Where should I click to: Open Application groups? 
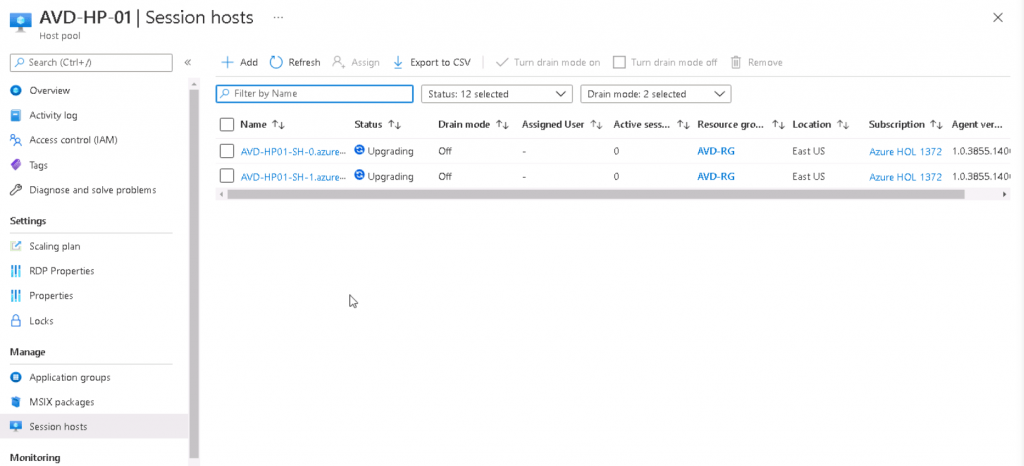70,377
